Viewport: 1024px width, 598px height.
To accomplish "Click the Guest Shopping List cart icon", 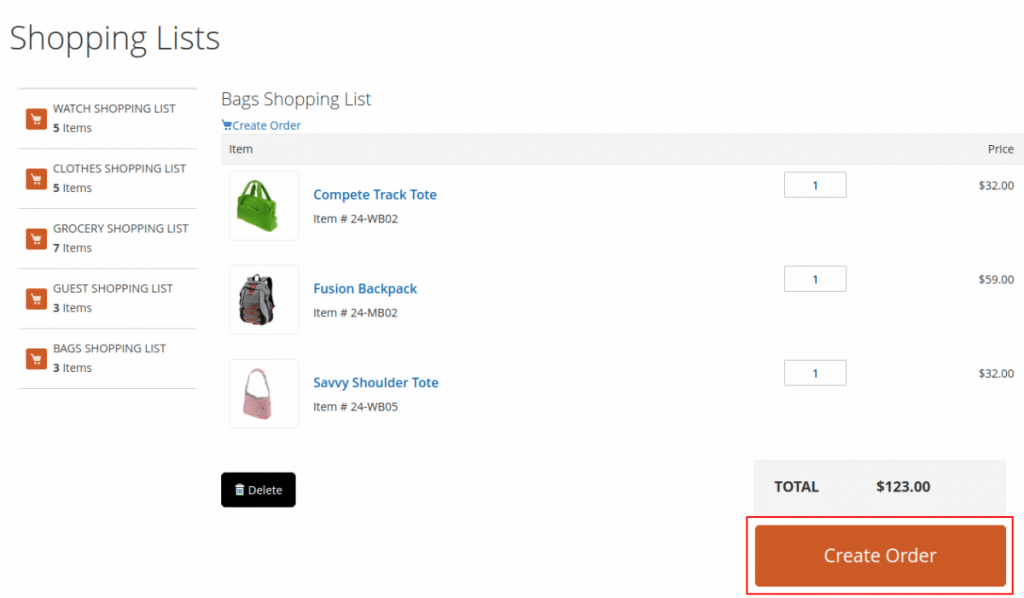I will 36,299.
